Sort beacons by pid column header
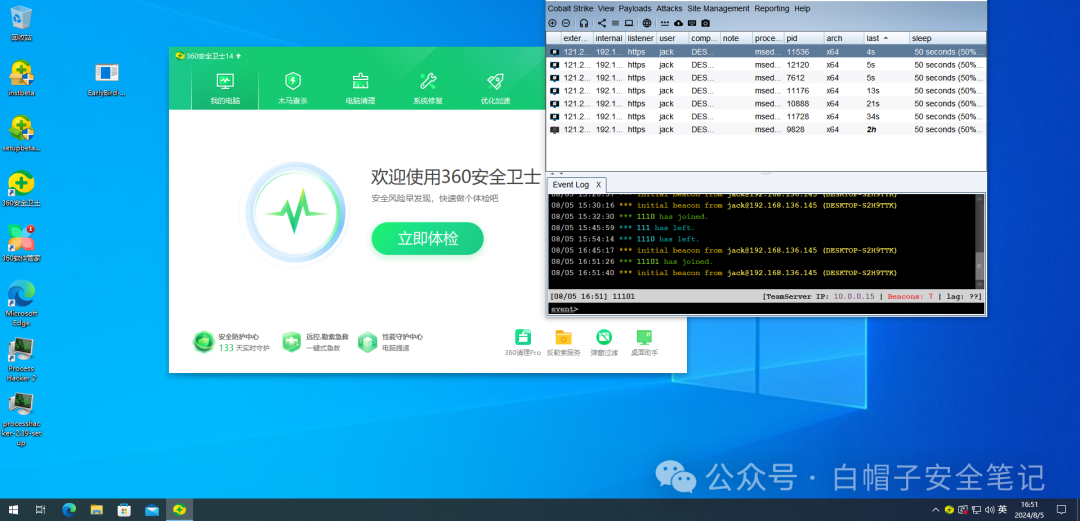Screen dimensions: 1080x521 [x=804, y=39]
